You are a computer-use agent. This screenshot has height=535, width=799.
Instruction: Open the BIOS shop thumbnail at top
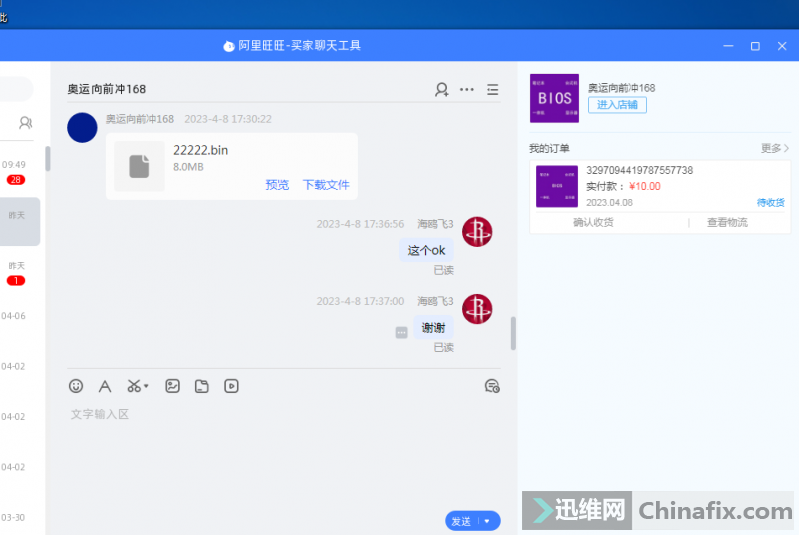554,98
